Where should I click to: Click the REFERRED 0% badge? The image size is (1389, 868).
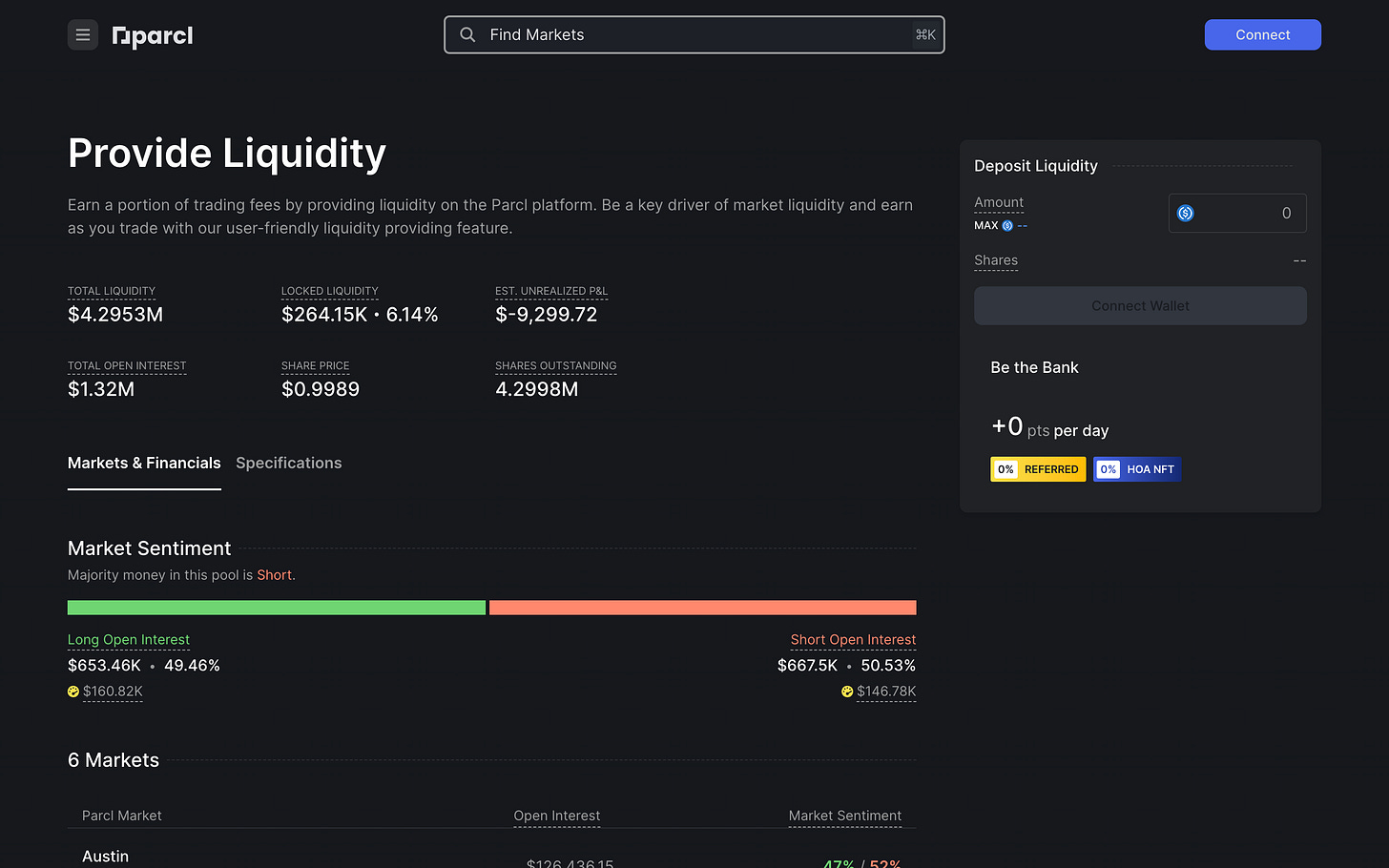pos(1038,469)
